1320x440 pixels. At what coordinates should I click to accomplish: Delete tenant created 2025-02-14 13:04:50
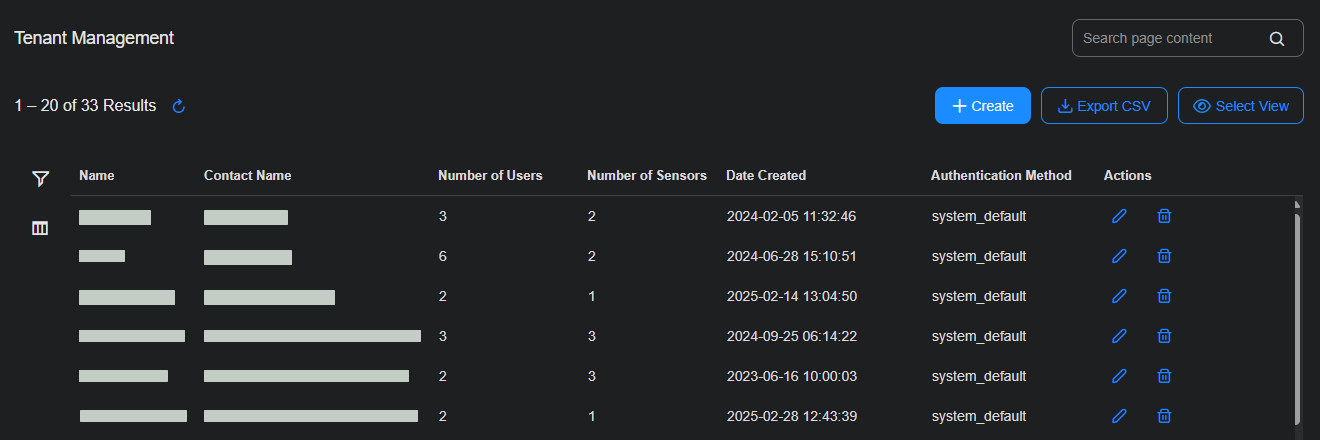point(1164,296)
